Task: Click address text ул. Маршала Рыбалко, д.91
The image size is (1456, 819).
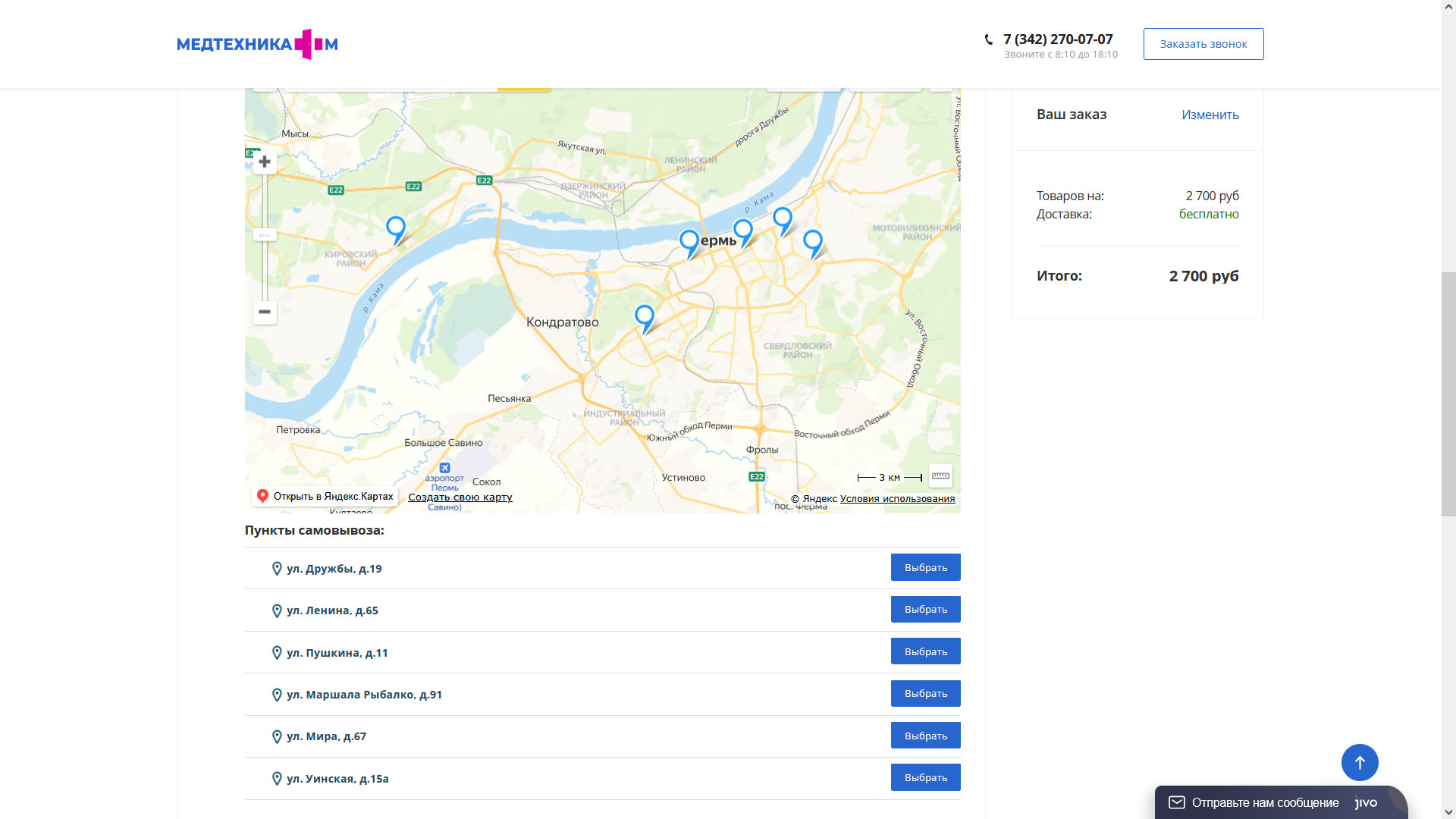Action: click(x=364, y=695)
